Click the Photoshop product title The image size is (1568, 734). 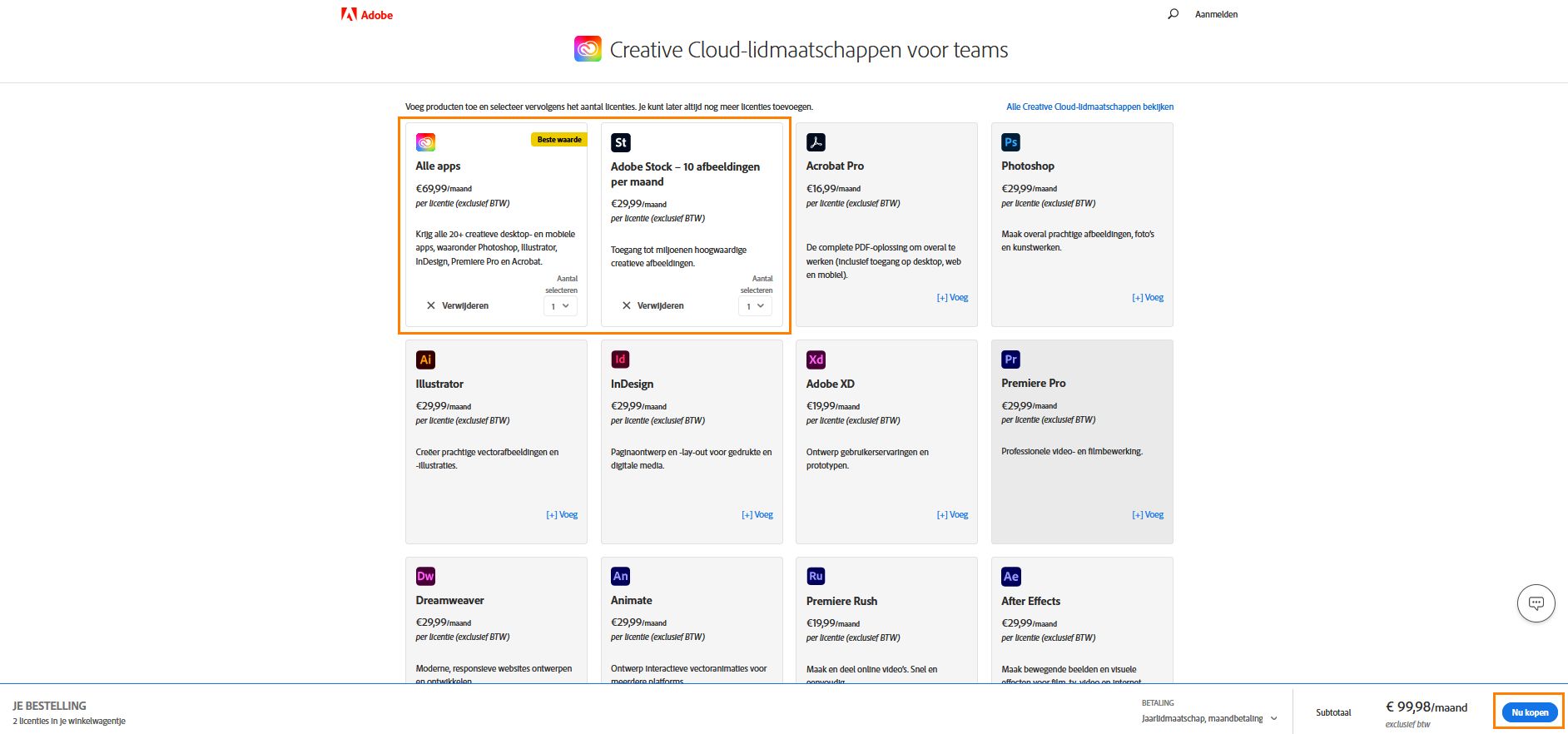click(x=1028, y=166)
